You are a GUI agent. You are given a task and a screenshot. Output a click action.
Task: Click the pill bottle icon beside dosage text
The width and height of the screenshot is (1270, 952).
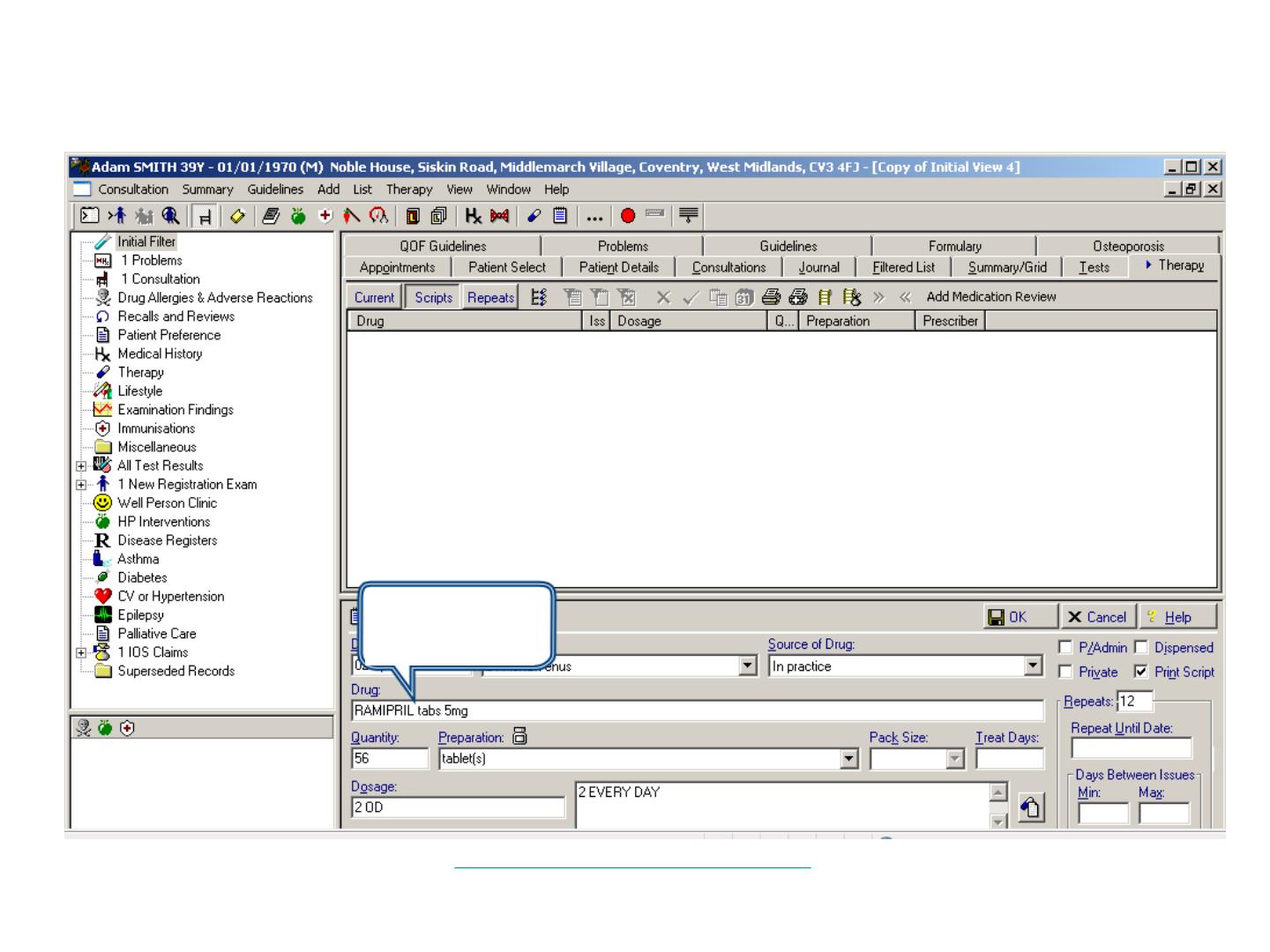point(1031,807)
